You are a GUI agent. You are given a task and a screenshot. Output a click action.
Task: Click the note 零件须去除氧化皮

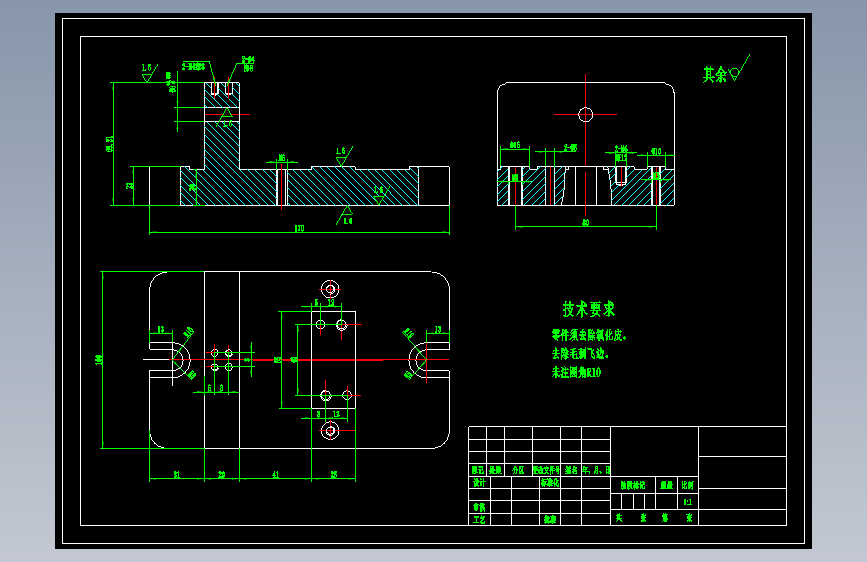[x=589, y=335]
